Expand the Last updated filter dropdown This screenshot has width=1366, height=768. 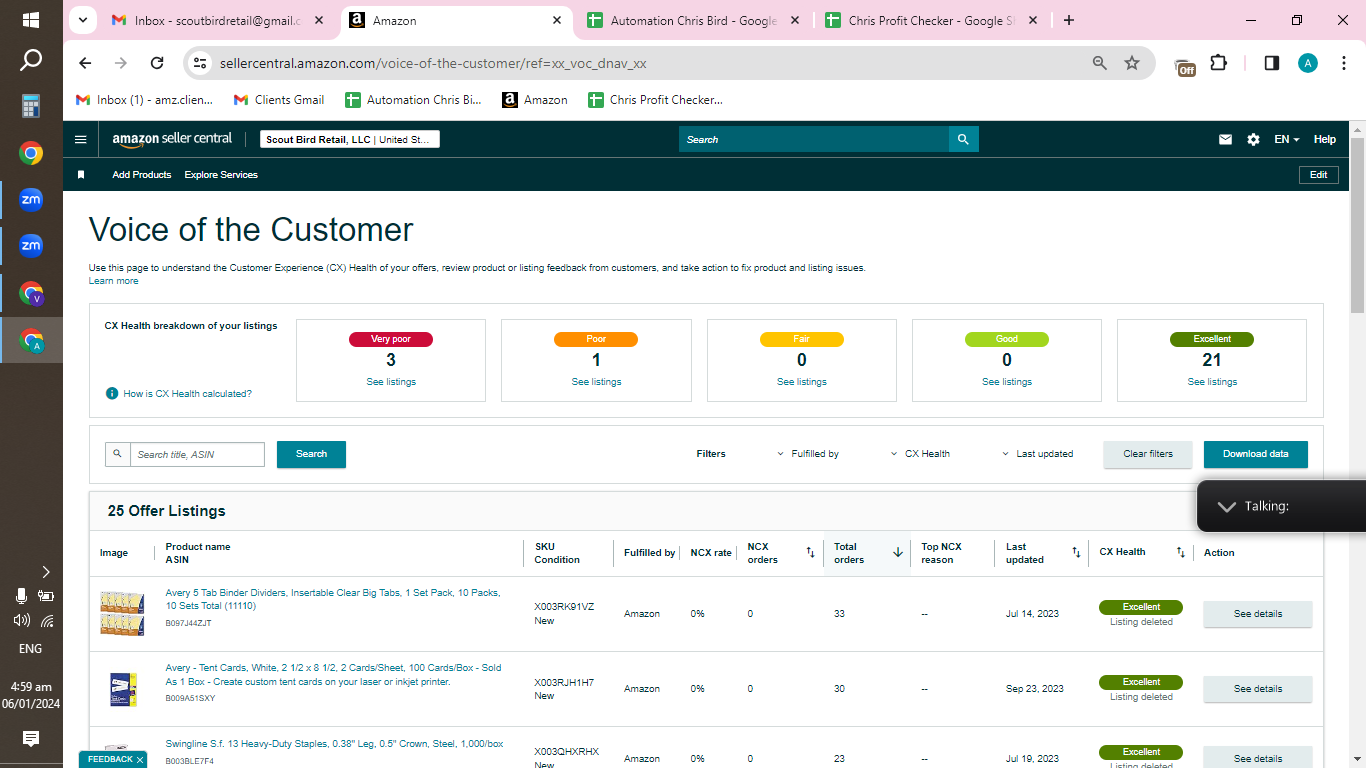point(1037,454)
